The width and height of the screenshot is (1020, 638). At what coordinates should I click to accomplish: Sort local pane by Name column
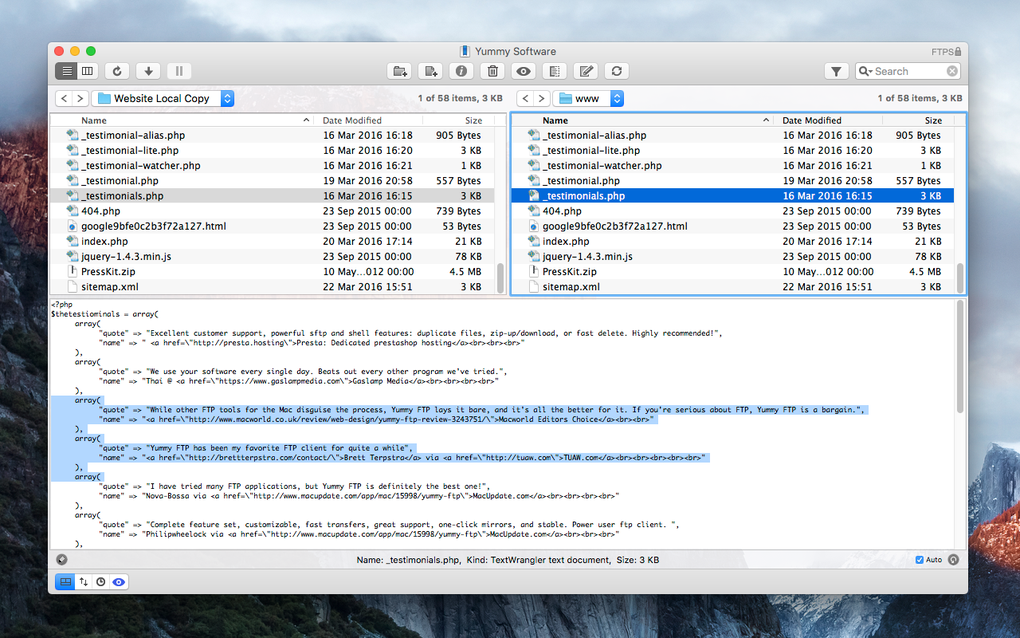[x=182, y=120]
